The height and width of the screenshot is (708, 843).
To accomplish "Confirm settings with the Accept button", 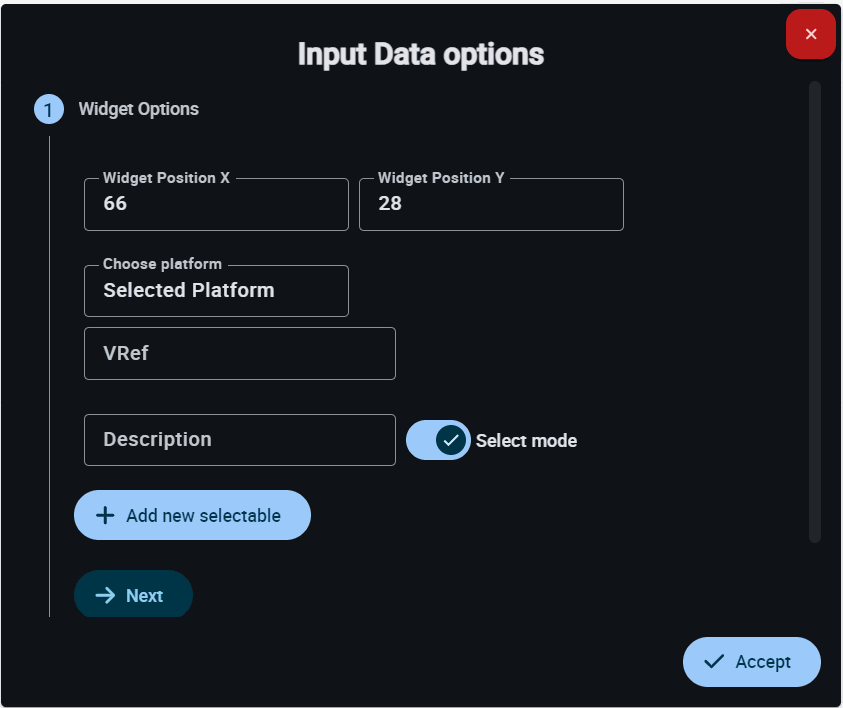I will 751,662.
